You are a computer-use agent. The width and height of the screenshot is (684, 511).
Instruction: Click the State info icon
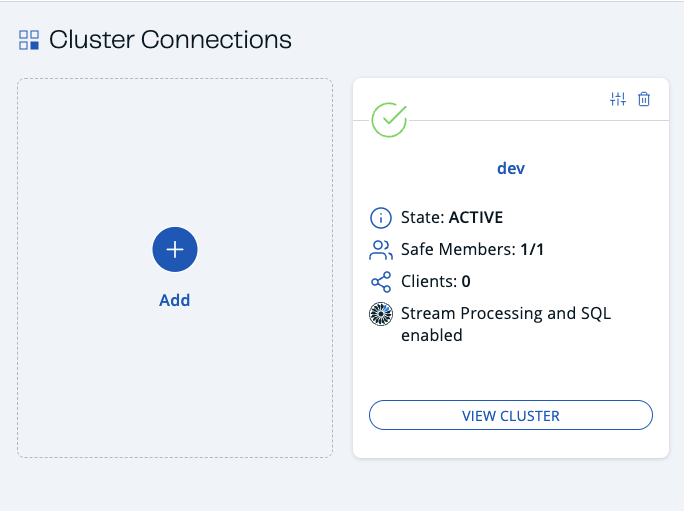pyautogui.click(x=381, y=218)
